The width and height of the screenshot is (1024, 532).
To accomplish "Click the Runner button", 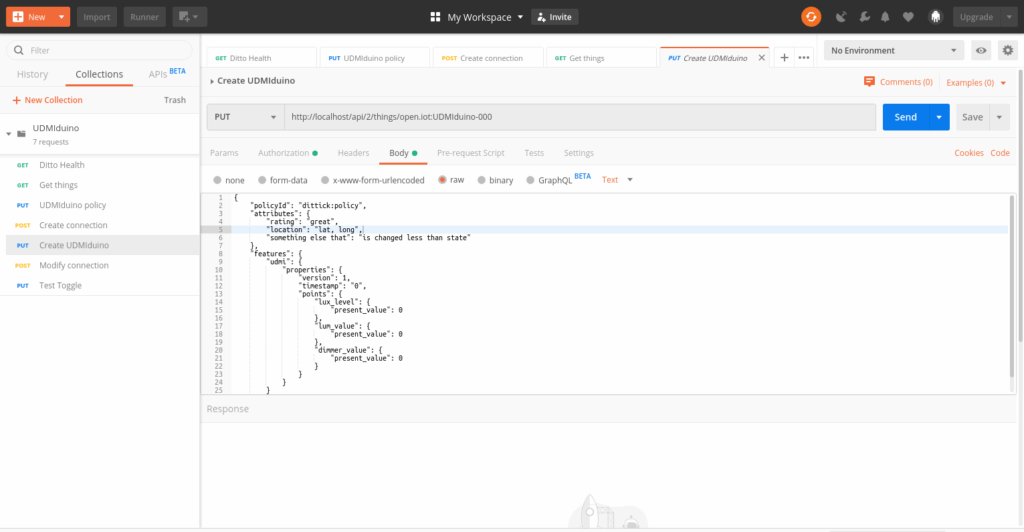I will coord(144,17).
